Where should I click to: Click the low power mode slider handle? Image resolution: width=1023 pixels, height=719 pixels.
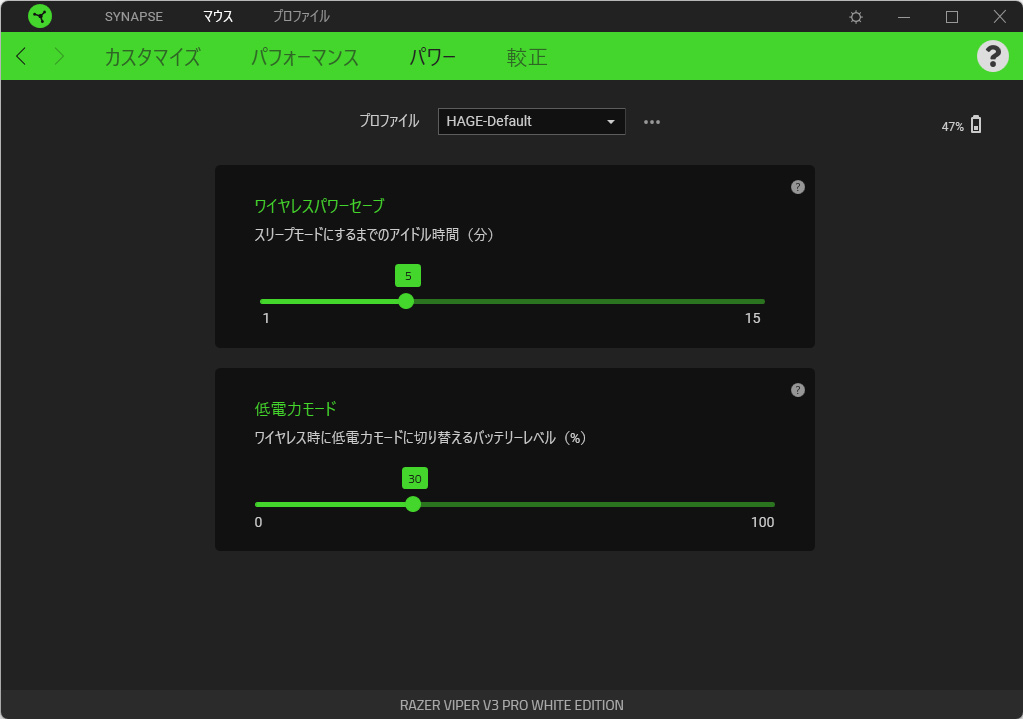tap(413, 504)
